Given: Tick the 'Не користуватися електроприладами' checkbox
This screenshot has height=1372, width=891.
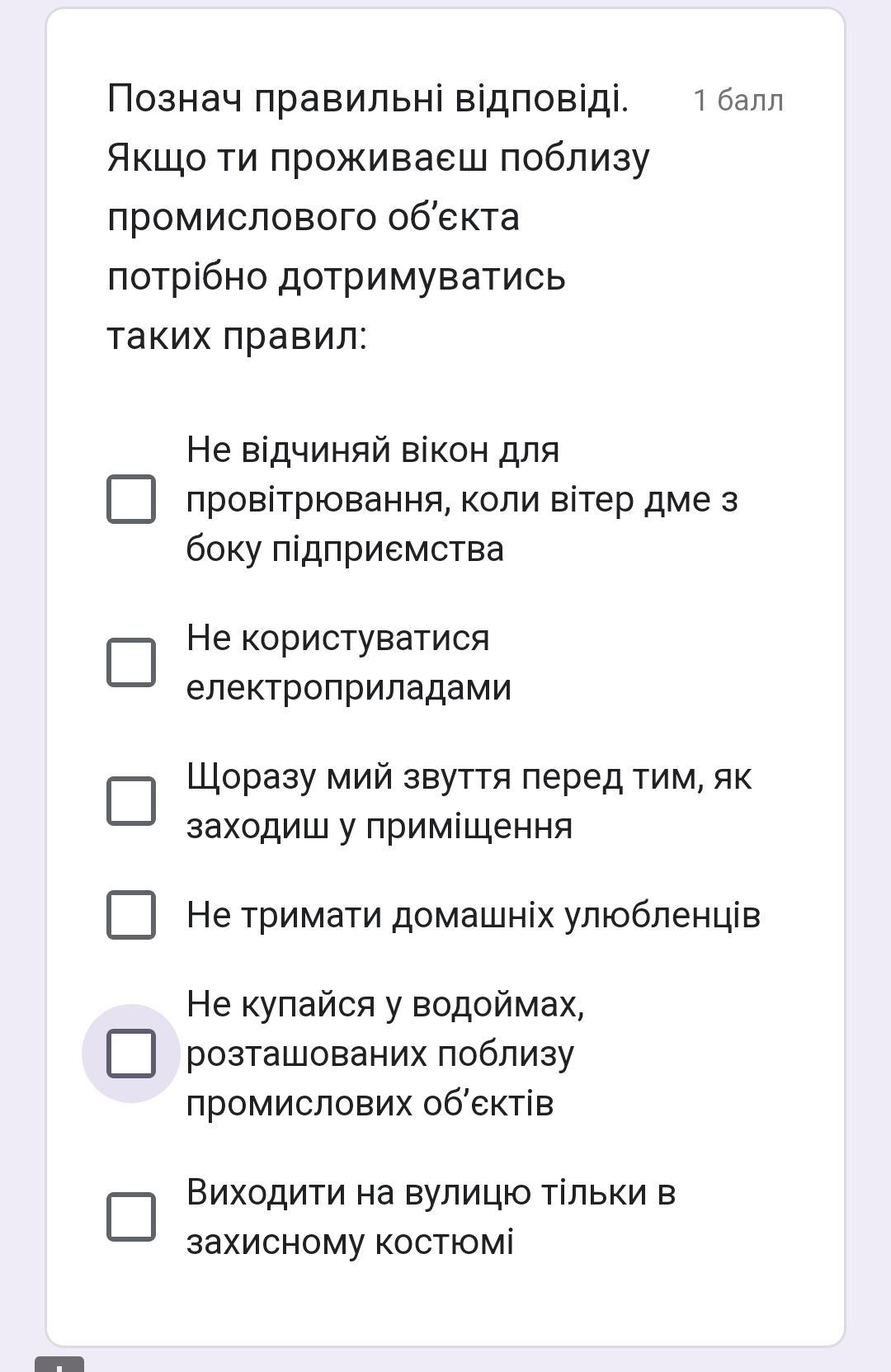Looking at the screenshot, I should [131, 662].
